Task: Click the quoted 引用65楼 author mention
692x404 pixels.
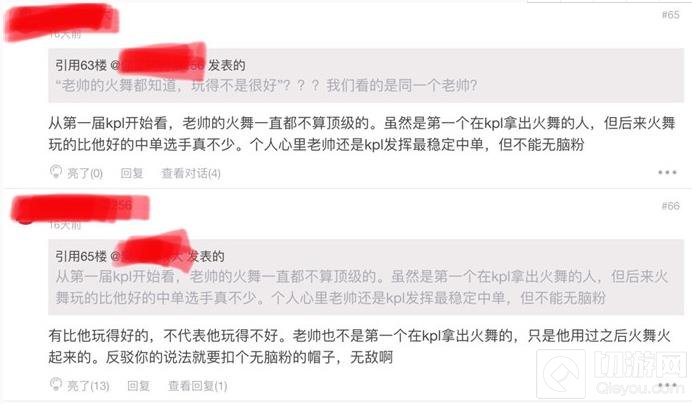Action: [x=148, y=255]
